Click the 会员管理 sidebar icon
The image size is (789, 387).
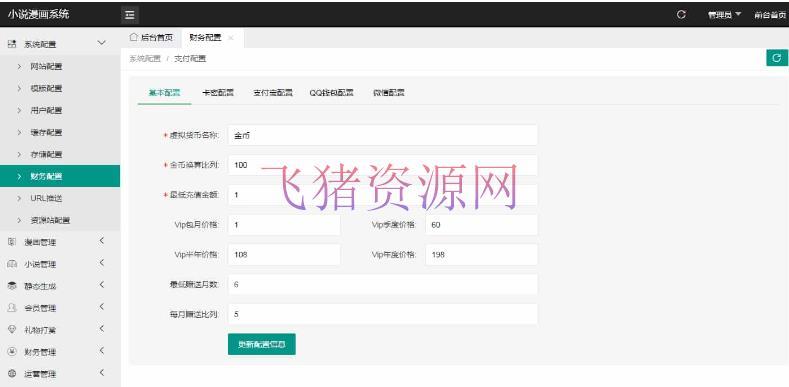click(12, 308)
